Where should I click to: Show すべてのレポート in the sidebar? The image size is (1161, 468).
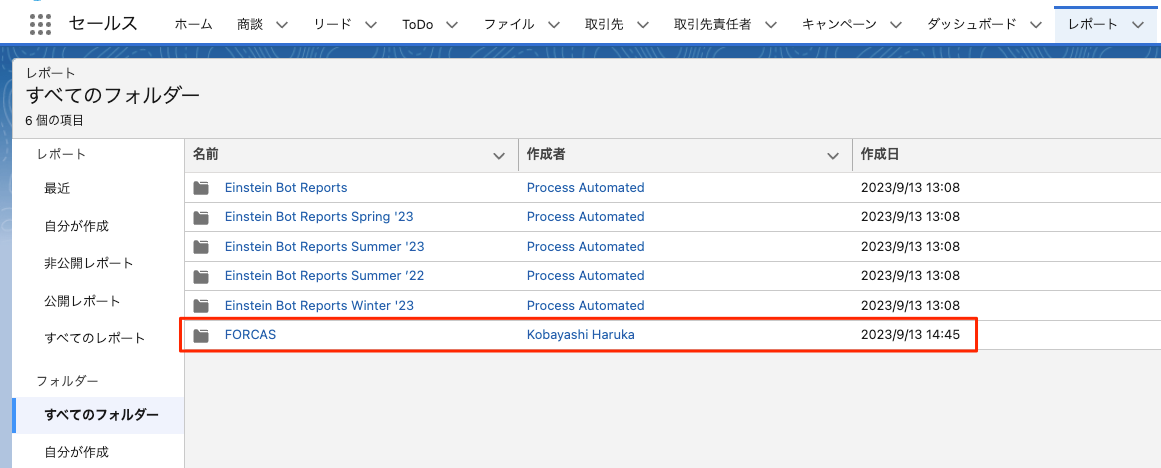pos(94,338)
